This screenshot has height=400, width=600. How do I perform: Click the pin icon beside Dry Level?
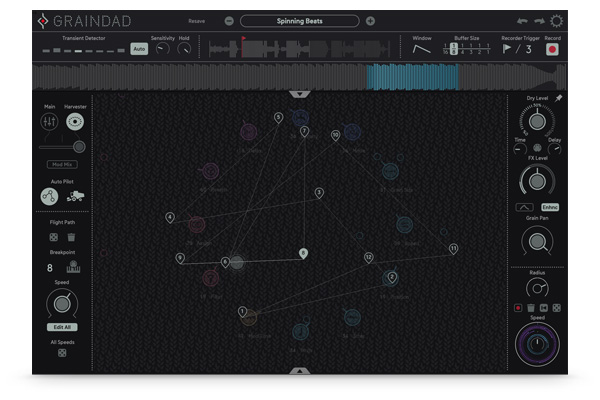point(558,98)
